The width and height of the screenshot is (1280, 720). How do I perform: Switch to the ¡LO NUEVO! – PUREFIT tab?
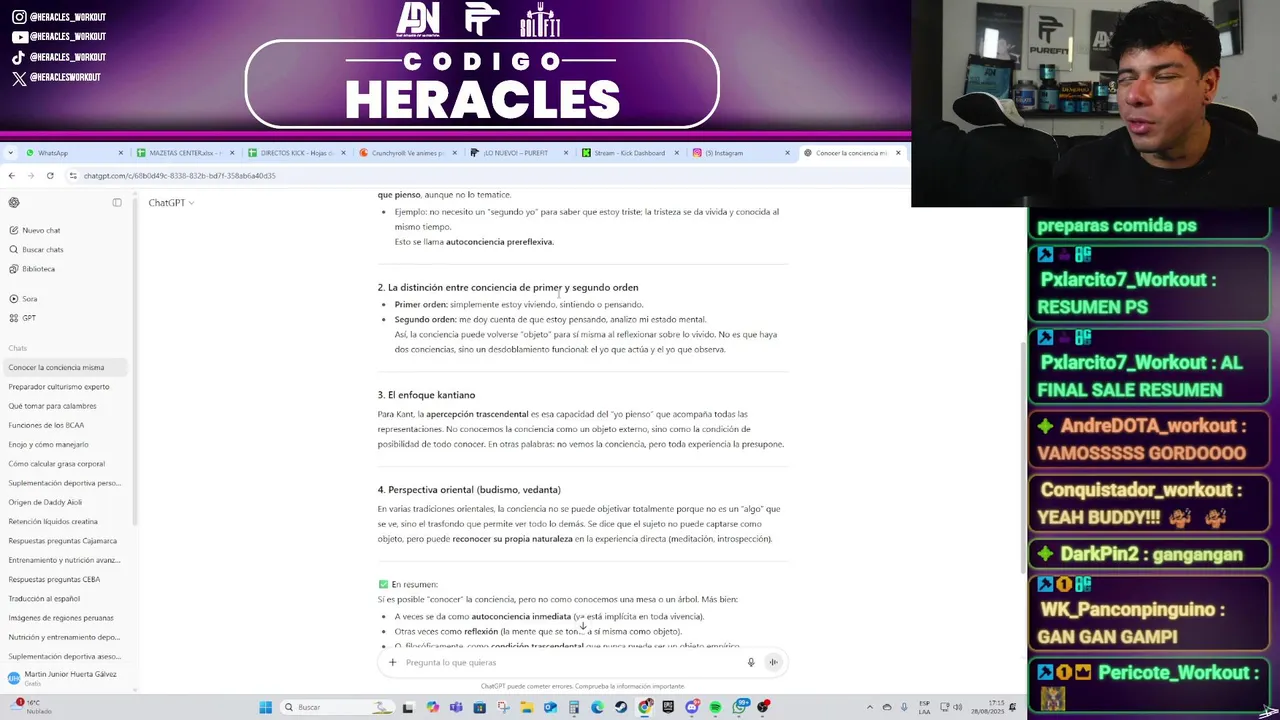(517, 153)
